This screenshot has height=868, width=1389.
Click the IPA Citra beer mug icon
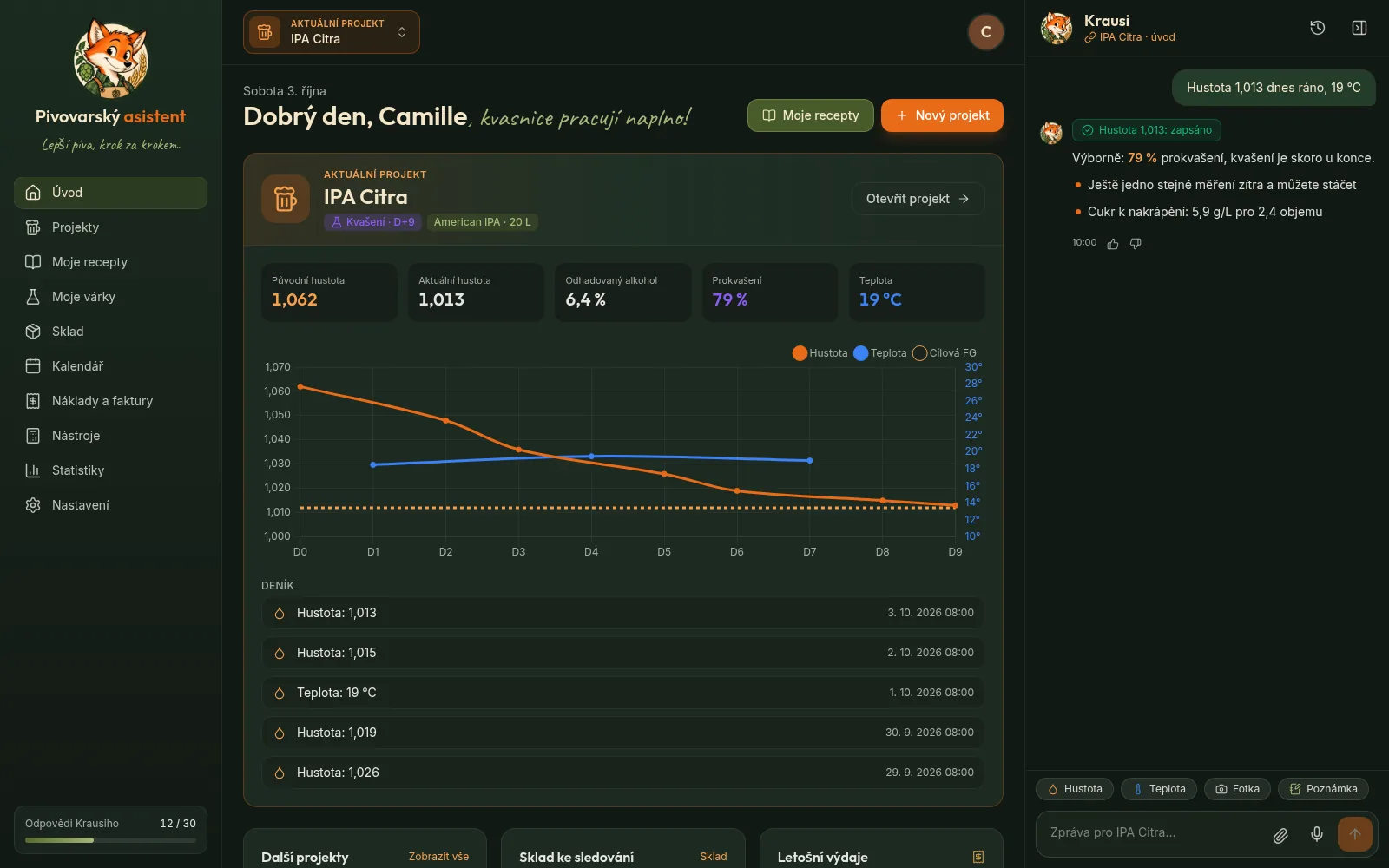[286, 199]
